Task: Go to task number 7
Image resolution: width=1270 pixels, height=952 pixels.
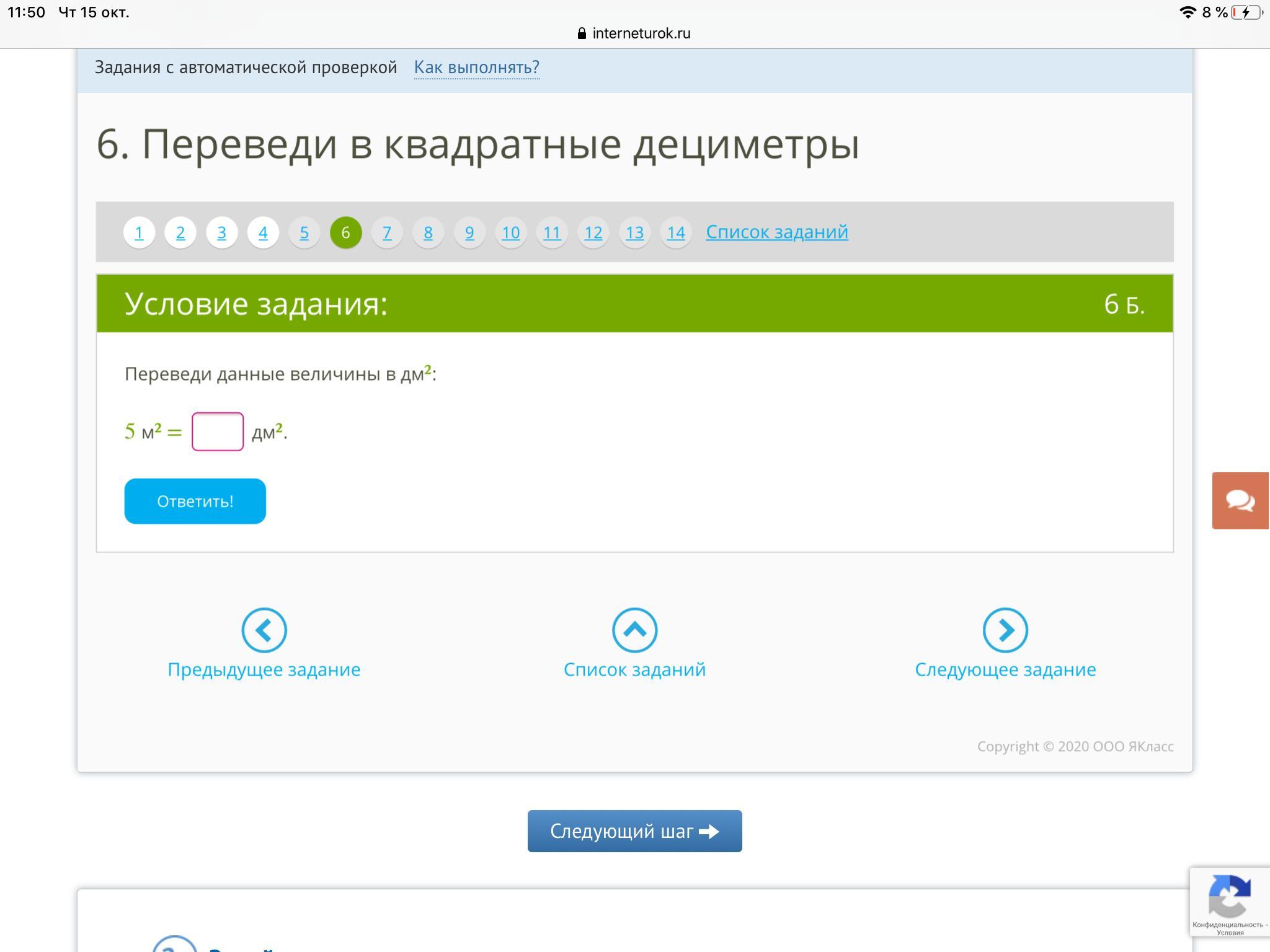Action: point(387,232)
